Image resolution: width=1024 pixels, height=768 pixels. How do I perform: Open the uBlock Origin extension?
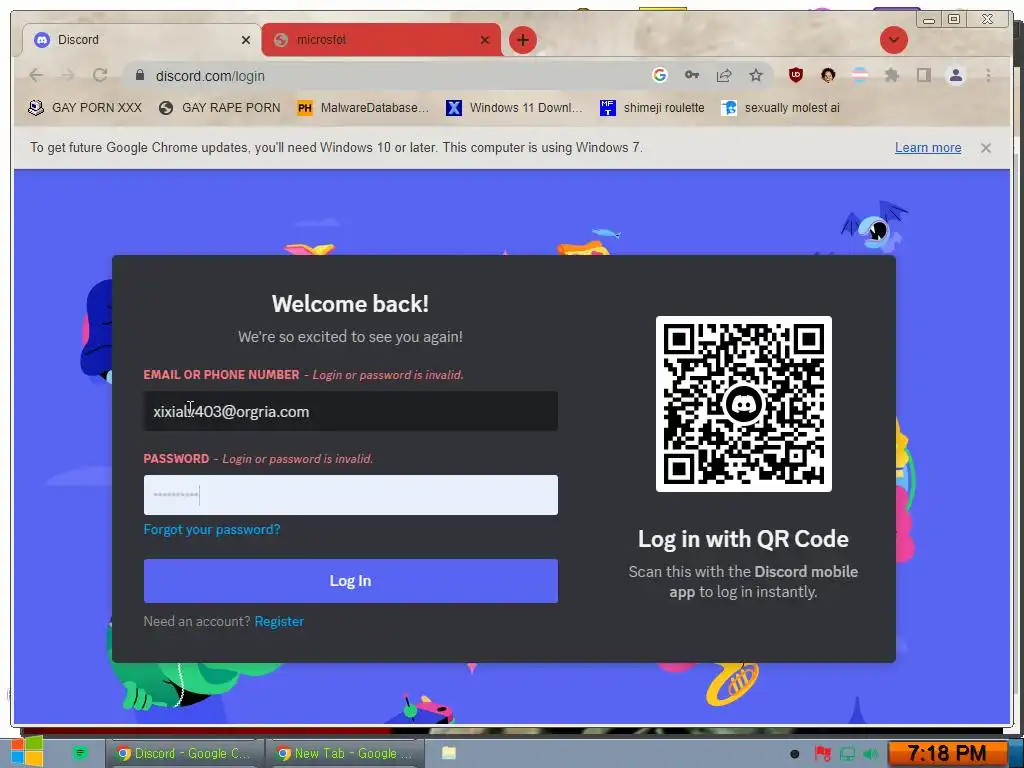coord(795,75)
